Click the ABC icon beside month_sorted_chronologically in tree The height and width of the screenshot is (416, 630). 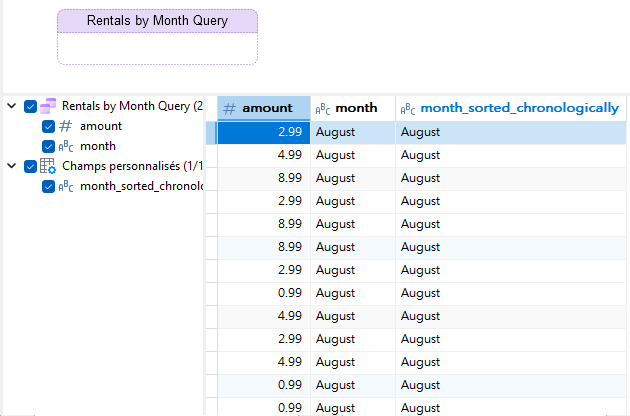(66, 186)
